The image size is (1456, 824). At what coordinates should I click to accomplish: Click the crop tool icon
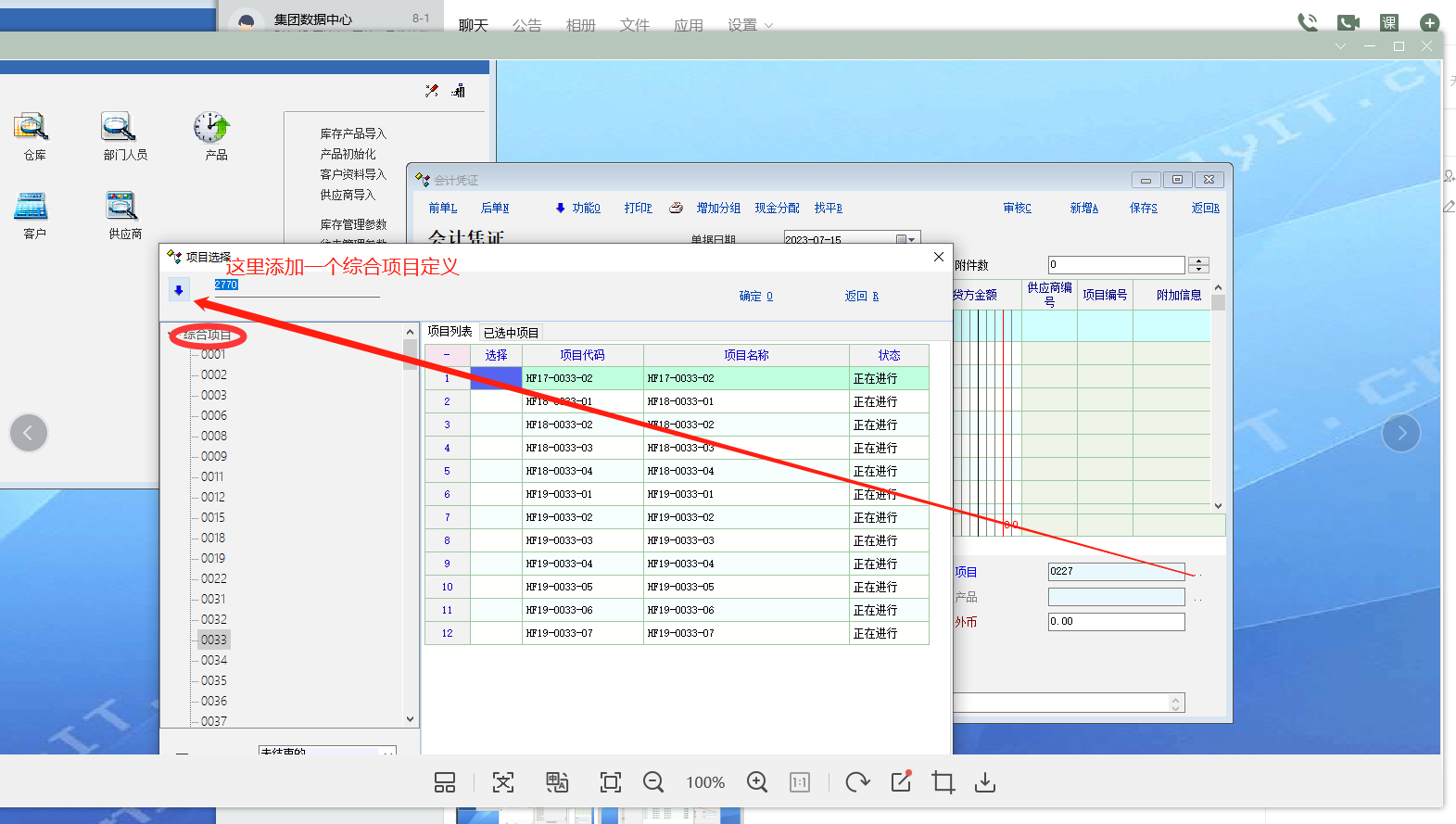click(x=943, y=782)
